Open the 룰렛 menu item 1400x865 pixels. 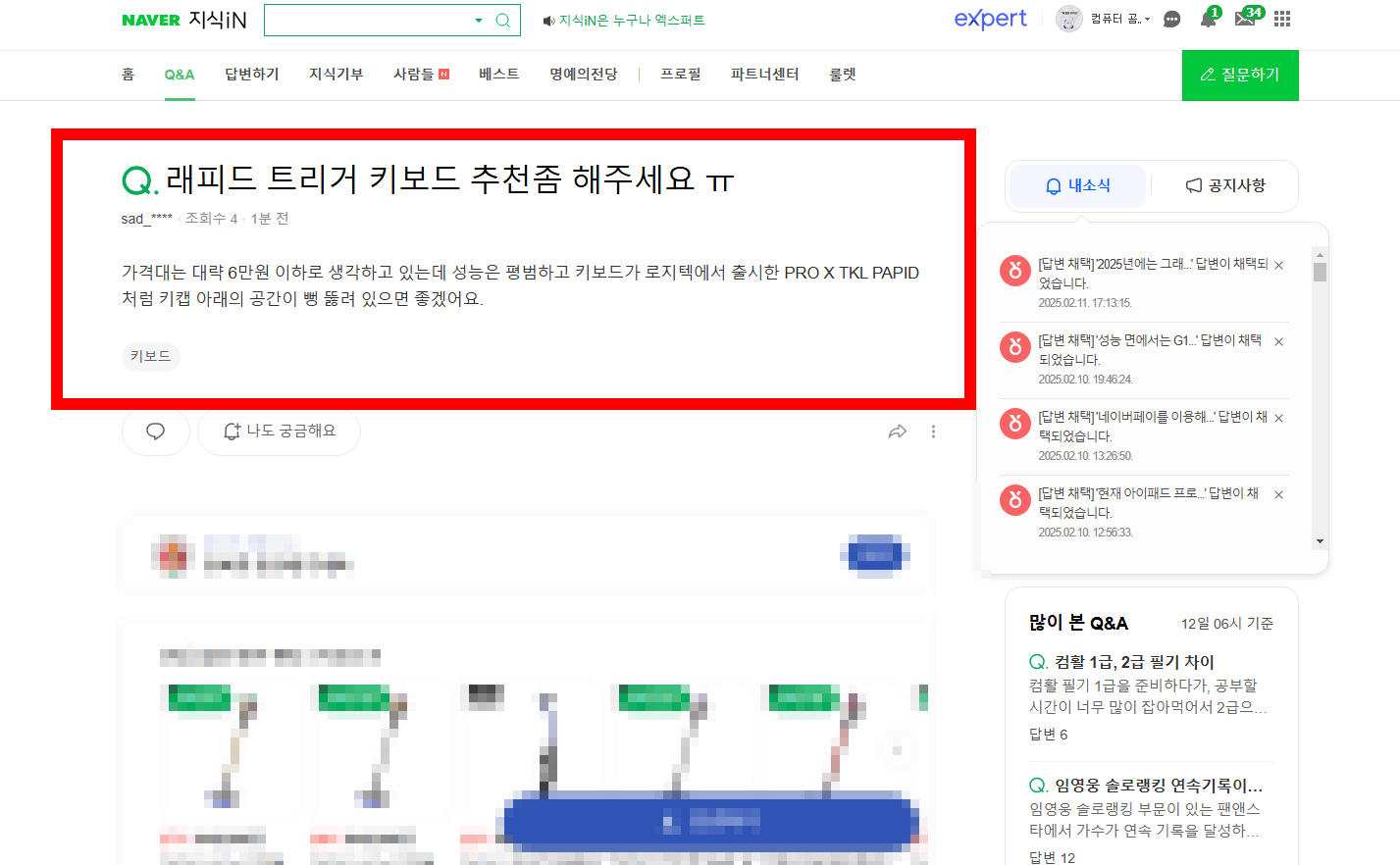(843, 75)
